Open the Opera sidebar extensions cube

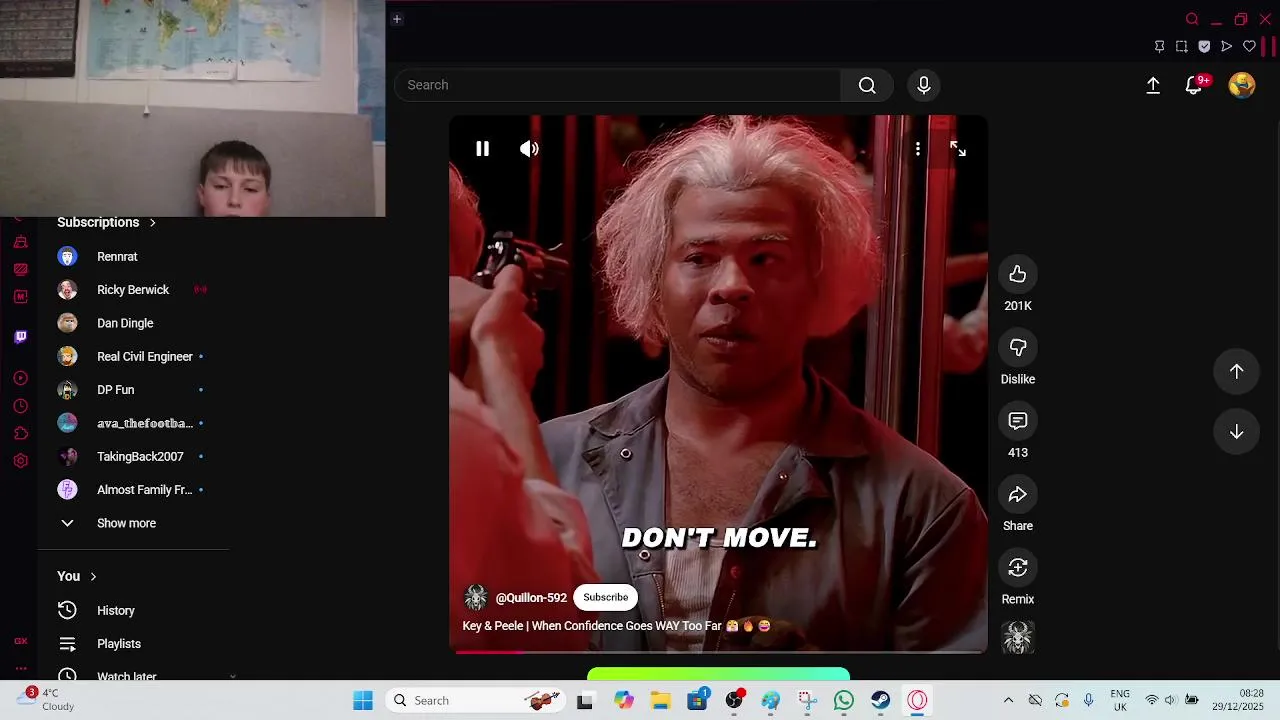[x=20, y=433]
